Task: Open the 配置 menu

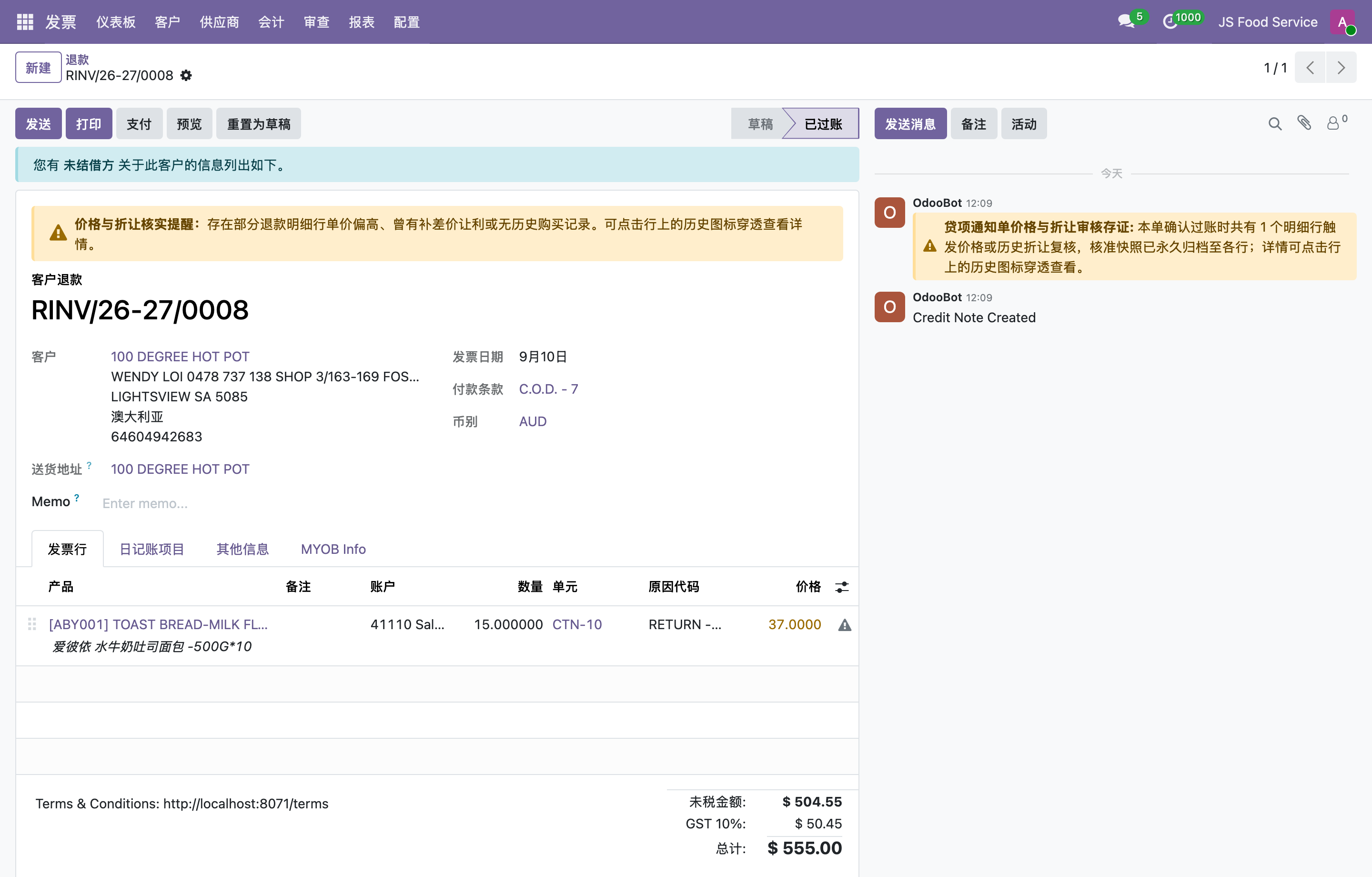Action: 407,21
